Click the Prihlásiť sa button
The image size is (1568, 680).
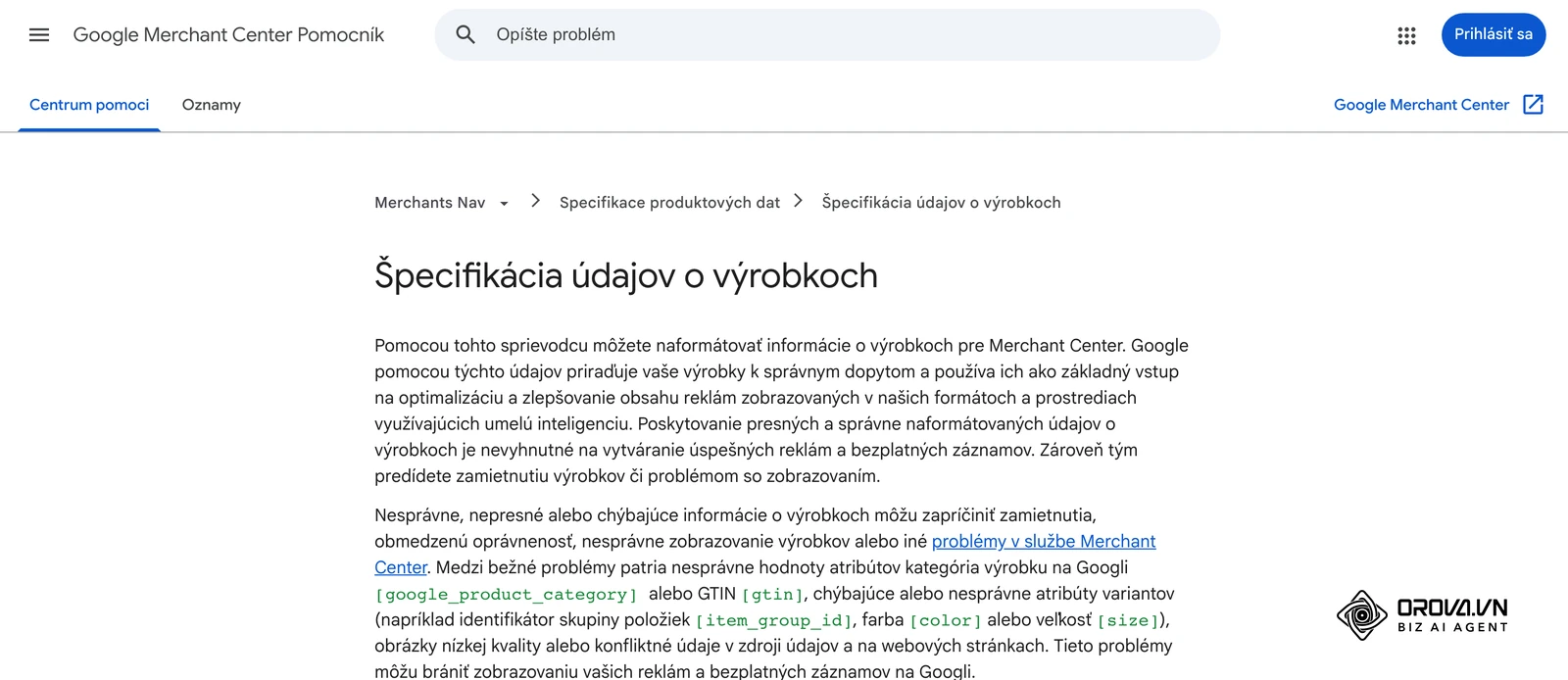point(1494,35)
